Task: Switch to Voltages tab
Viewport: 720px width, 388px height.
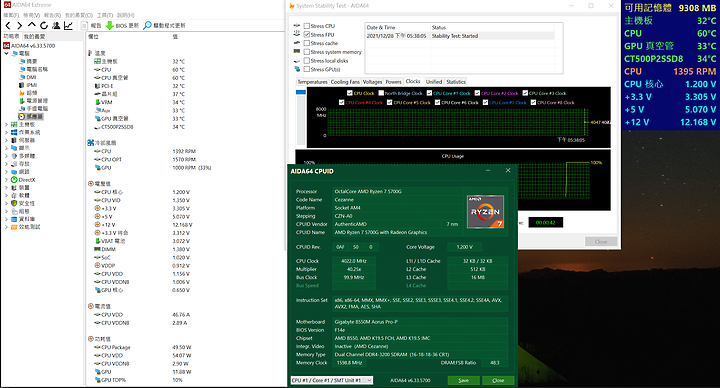Action: click(x=372, y=82)
